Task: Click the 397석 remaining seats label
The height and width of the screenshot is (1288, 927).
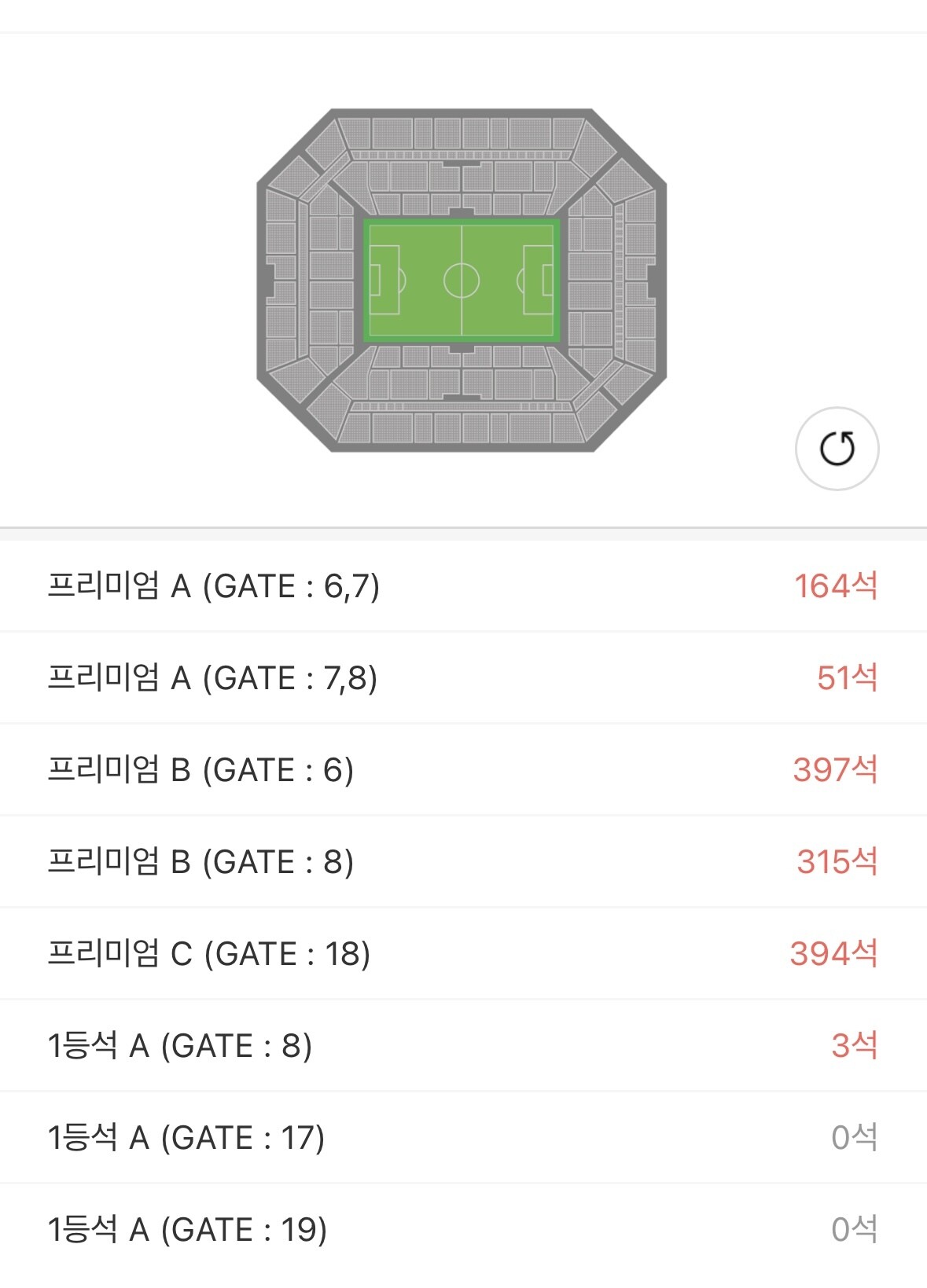Action: [835, 770]
